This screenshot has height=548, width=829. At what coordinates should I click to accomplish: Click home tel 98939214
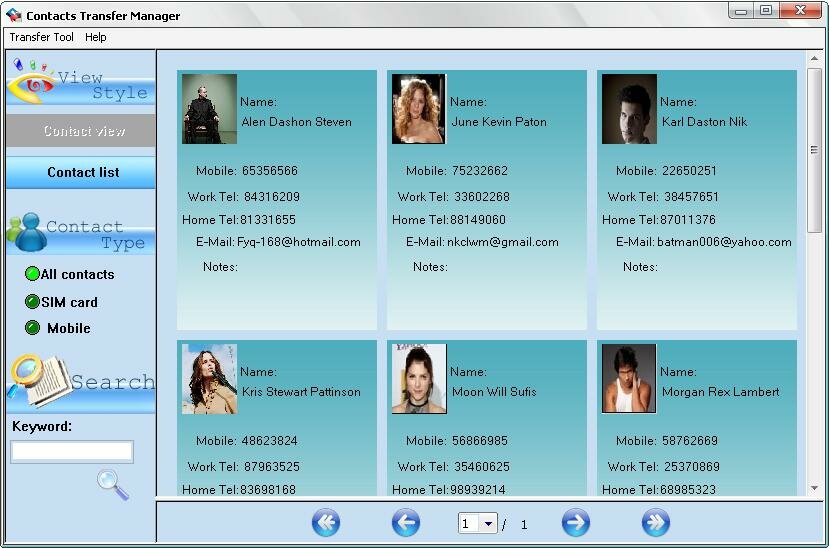477,489
